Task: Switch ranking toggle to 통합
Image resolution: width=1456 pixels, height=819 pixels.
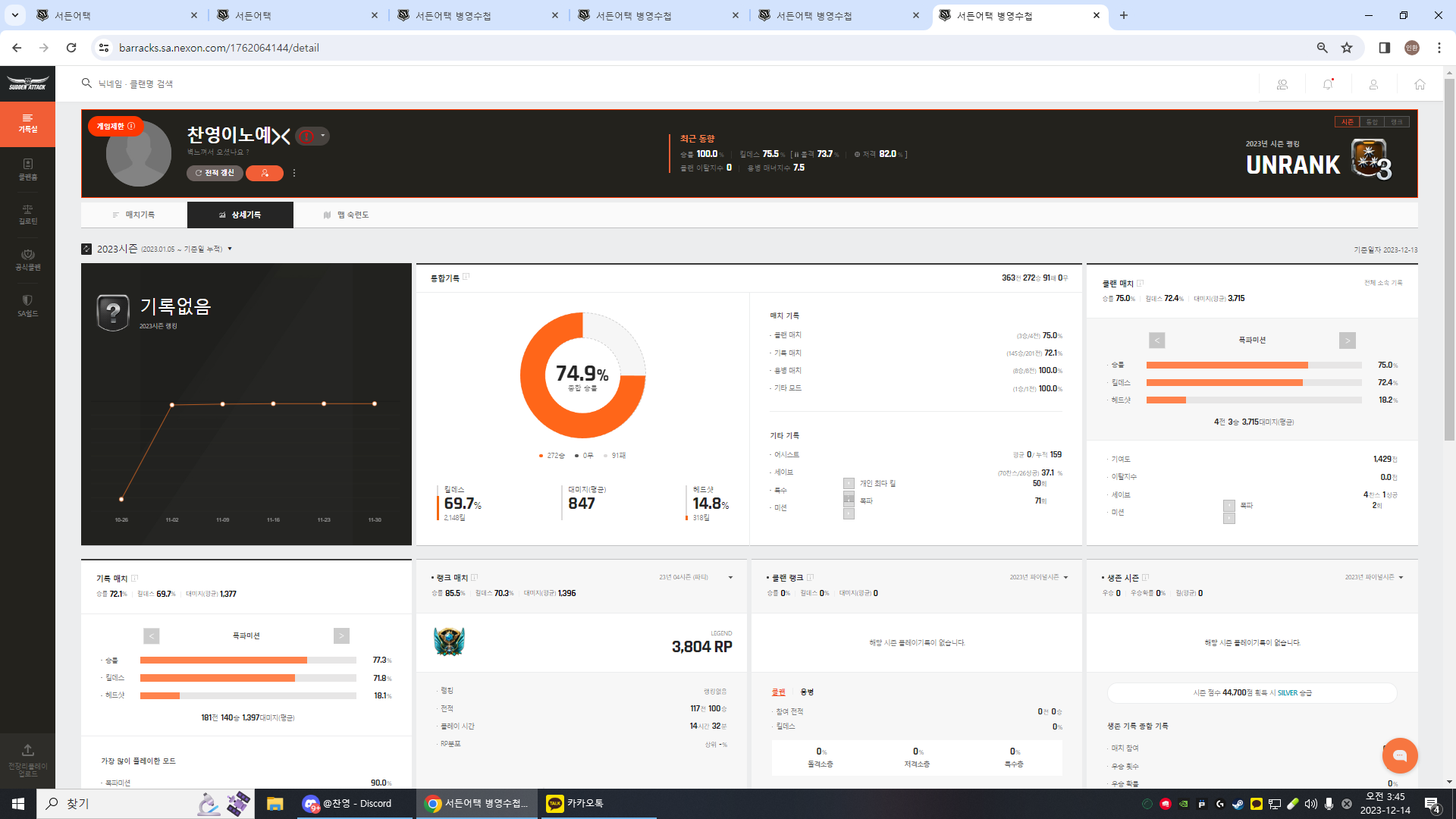Action: tap(1372, 122)
